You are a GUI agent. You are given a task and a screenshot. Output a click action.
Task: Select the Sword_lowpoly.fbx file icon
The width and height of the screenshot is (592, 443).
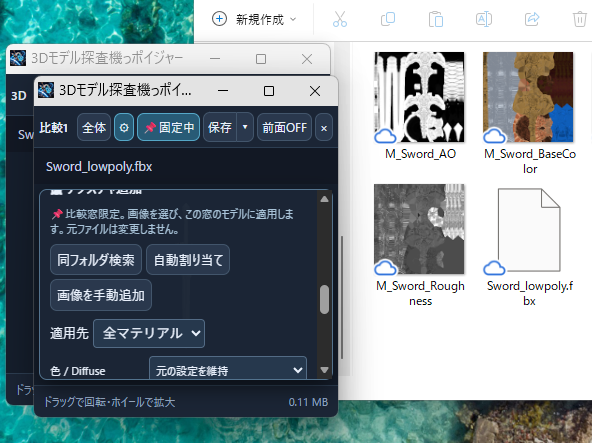click(x=529, y=230)
